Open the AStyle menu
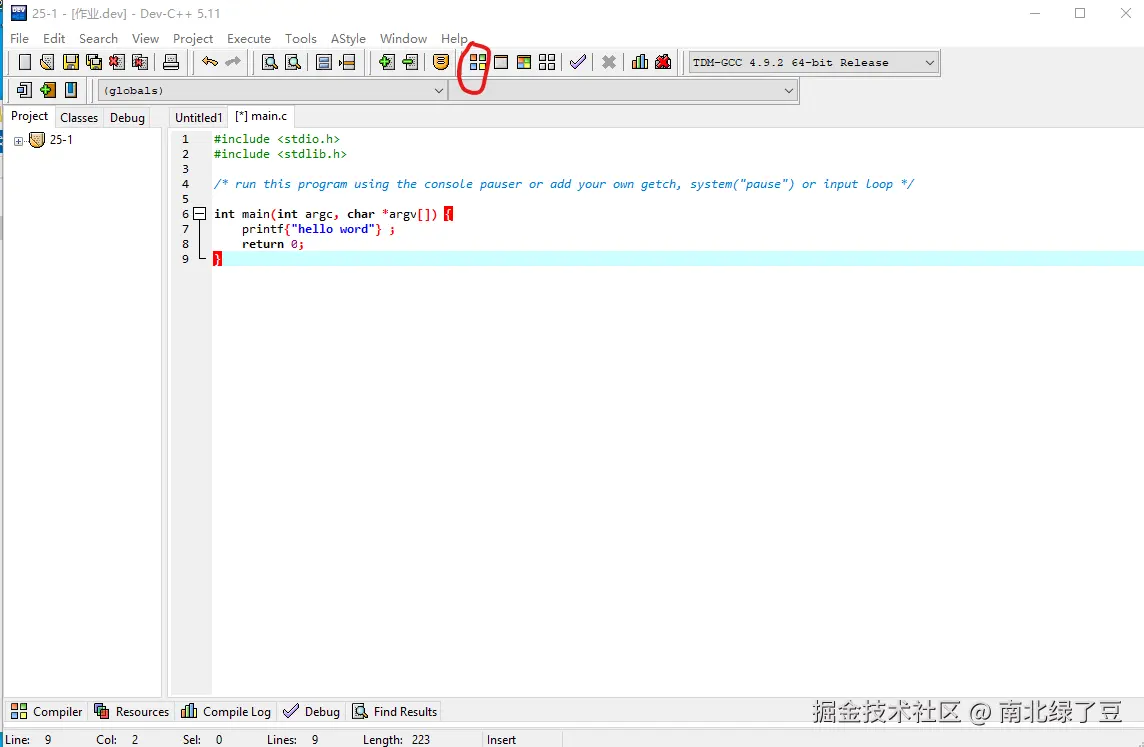Screen dimensions: 1144x747 348,39
